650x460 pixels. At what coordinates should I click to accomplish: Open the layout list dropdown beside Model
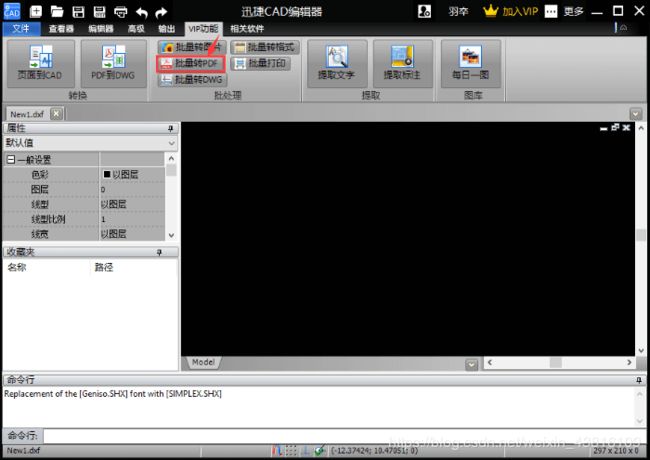coord(471,365)
